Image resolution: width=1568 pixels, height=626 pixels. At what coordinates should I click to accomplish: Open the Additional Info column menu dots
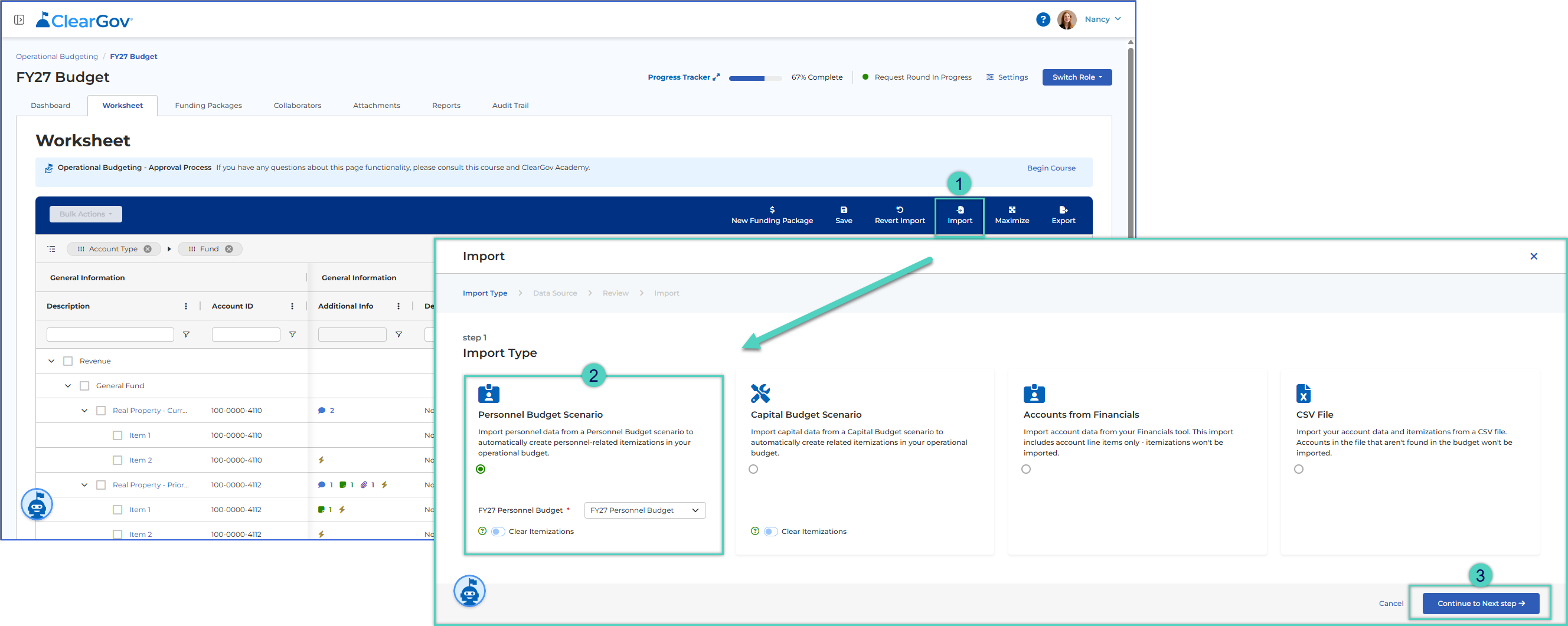[x=398, y=306]
